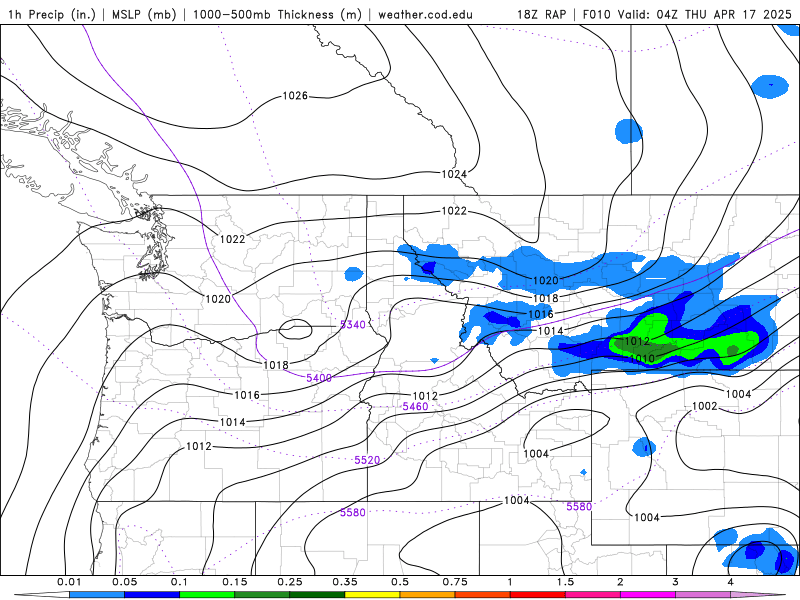Viewport: 800px width, 600px height.
Task: Select the red 1–1.5 legend swatch
Action: coord(538,595)
